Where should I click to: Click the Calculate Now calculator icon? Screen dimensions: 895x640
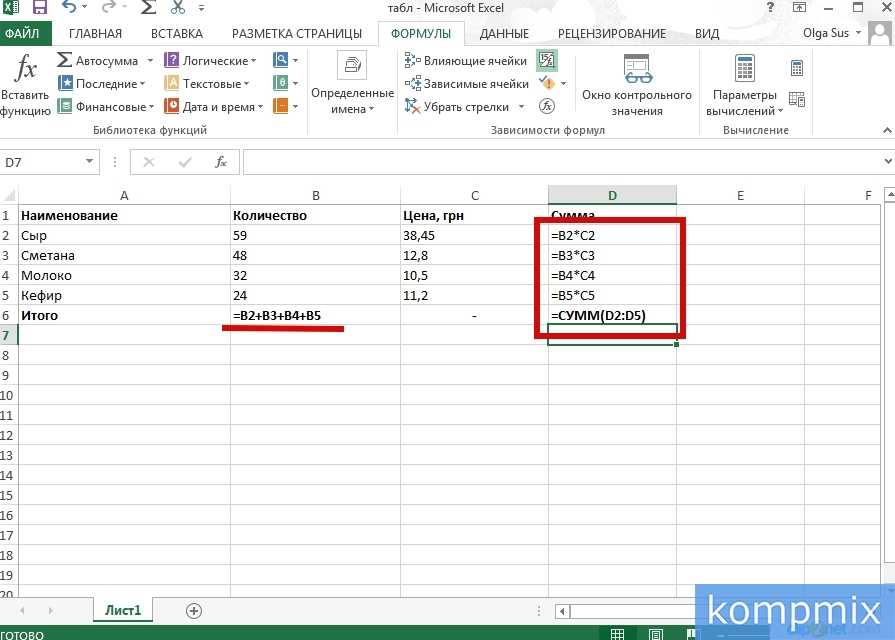point(797,69)
